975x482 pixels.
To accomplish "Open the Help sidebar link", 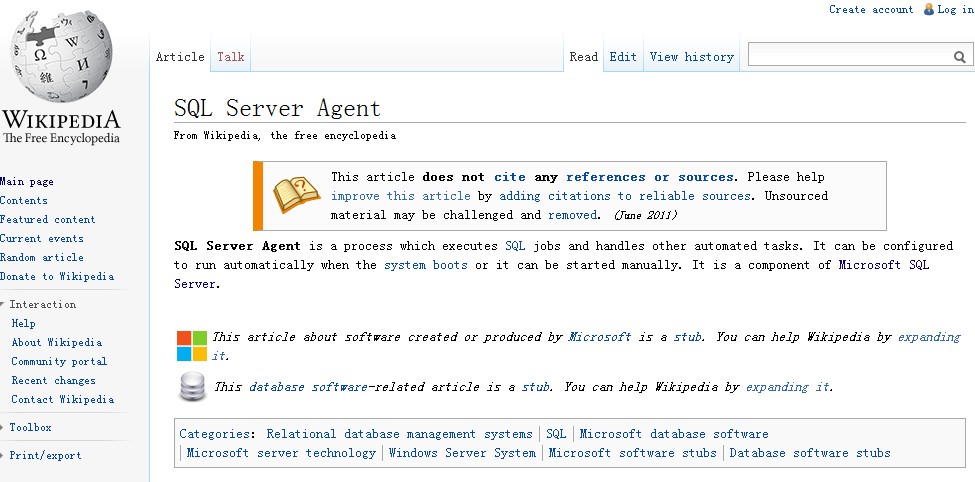I will pyautogui.click(x=24, y=323).
